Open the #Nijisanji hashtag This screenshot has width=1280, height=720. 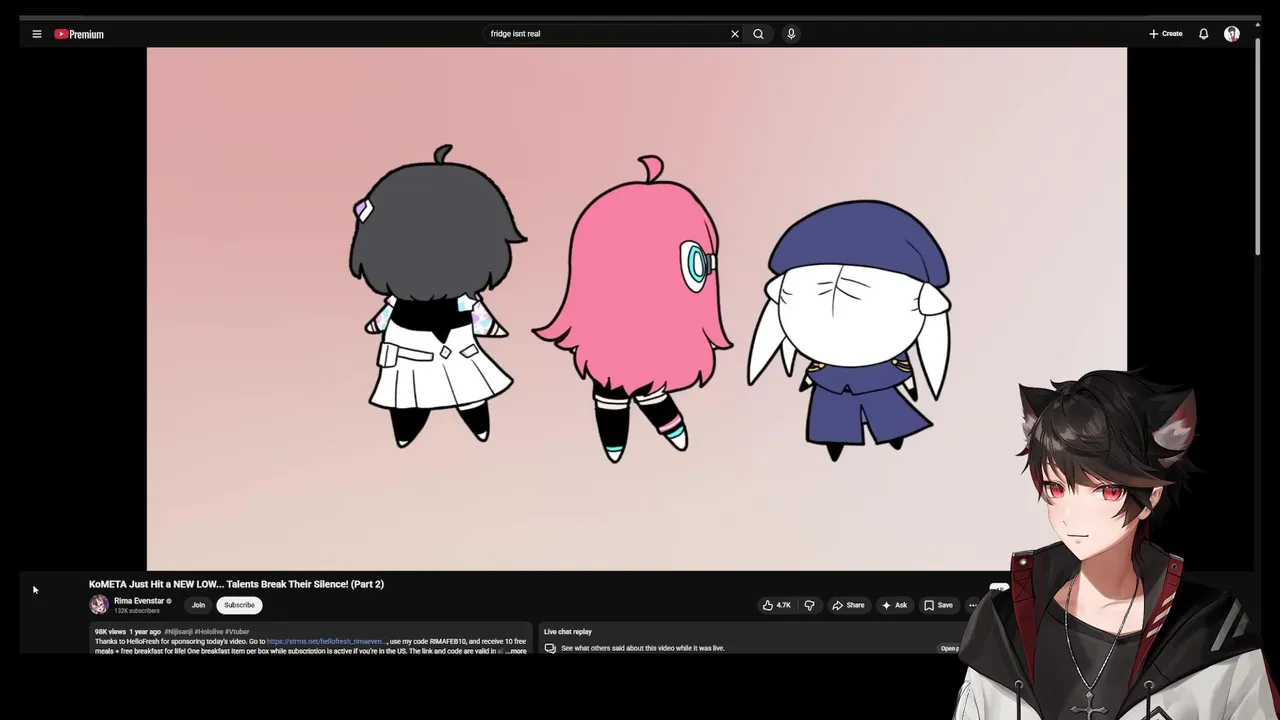178,632
